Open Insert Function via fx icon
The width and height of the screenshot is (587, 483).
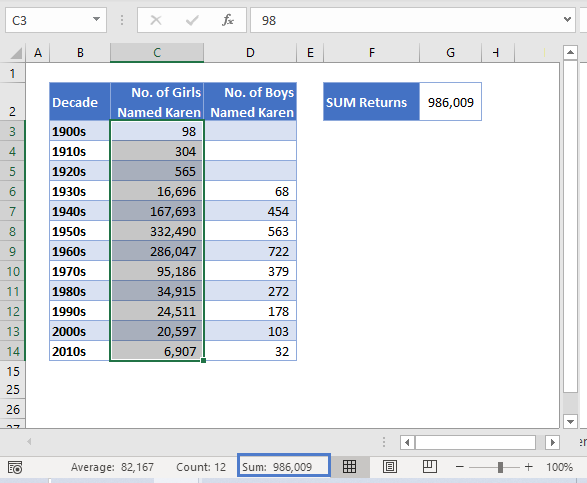[x=228, y=20]
